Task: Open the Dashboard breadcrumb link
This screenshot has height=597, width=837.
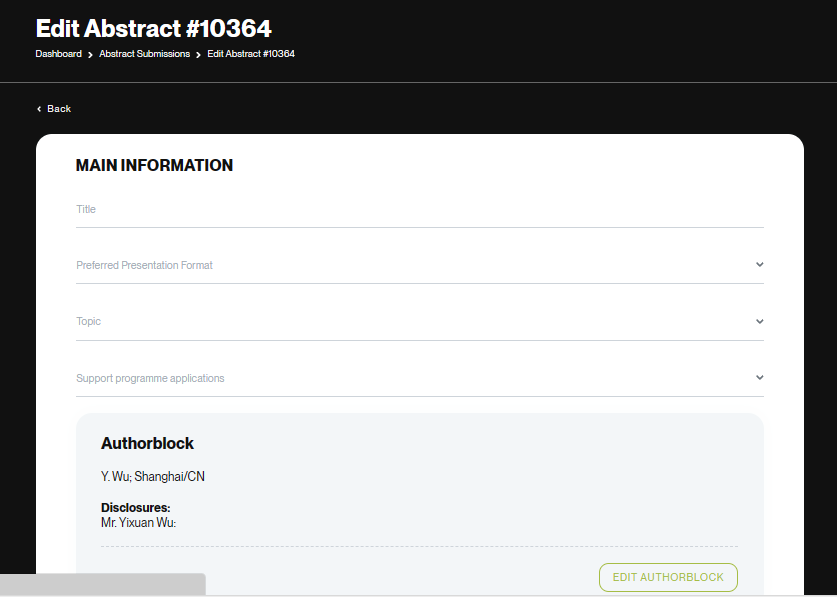Action: [58, 54]
